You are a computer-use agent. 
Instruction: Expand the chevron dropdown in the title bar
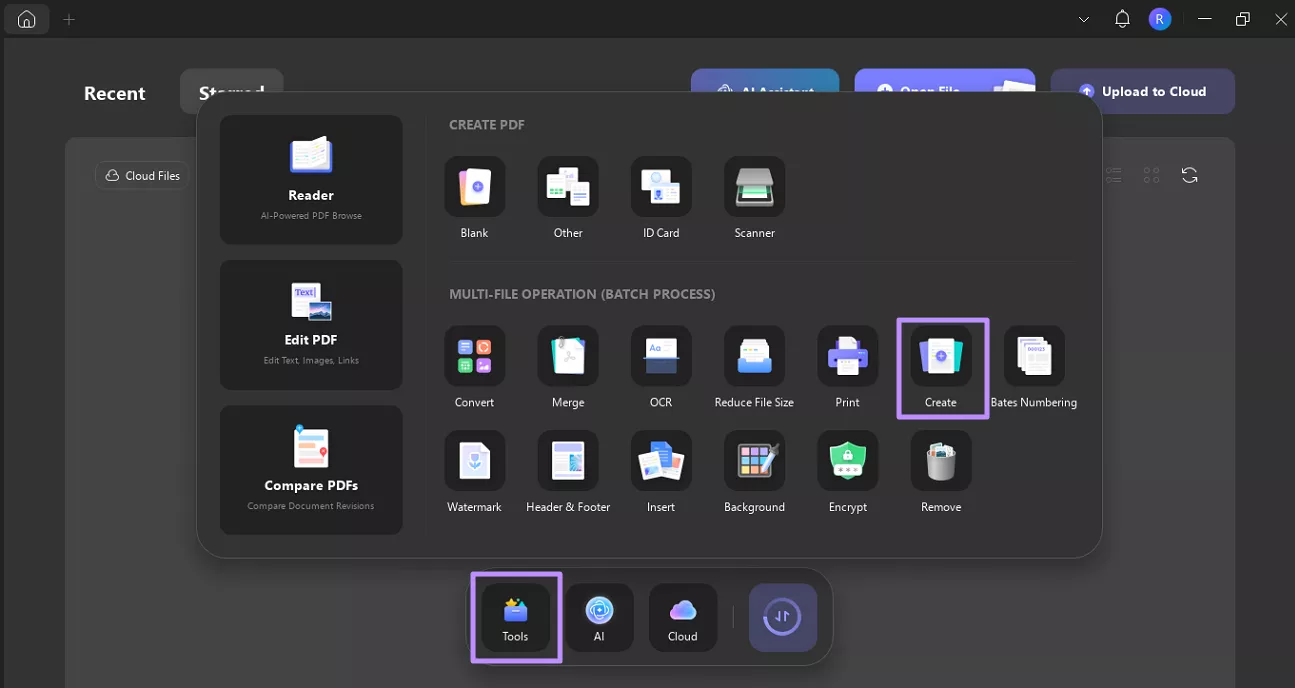pyautogui.click(x=1083, y=18)
